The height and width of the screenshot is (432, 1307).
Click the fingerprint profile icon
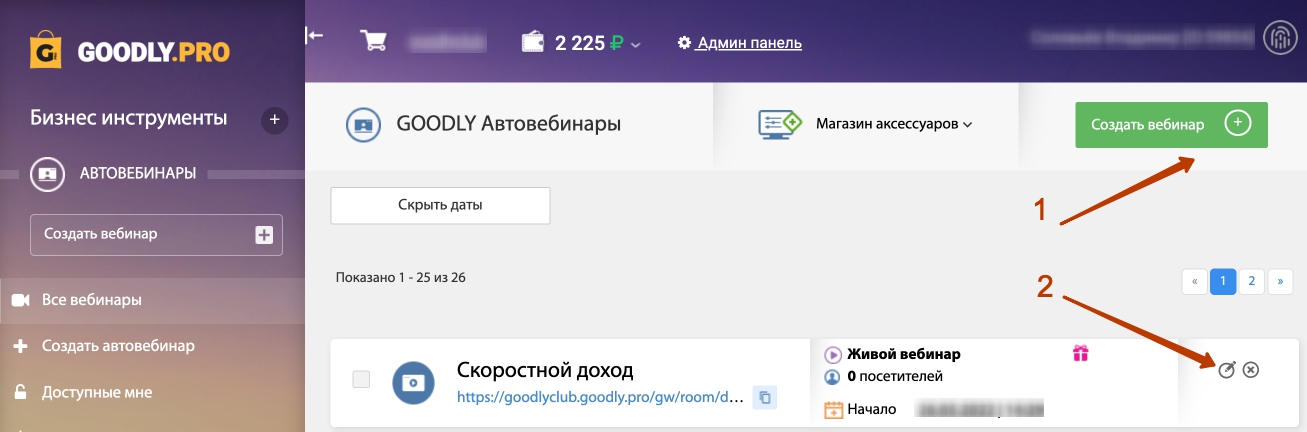pyautogui.click(x=1280, y=38)
